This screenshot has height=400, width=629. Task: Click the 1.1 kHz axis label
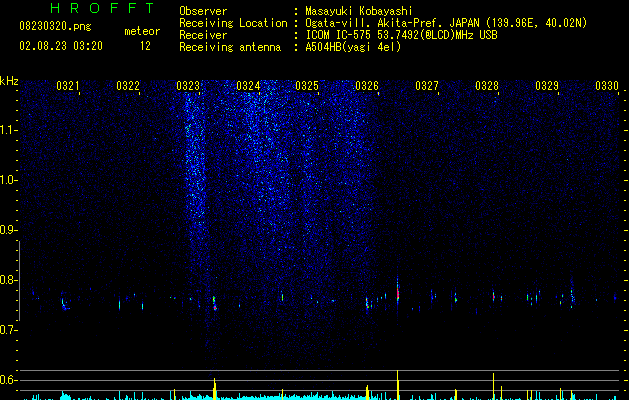pos(7,130)
